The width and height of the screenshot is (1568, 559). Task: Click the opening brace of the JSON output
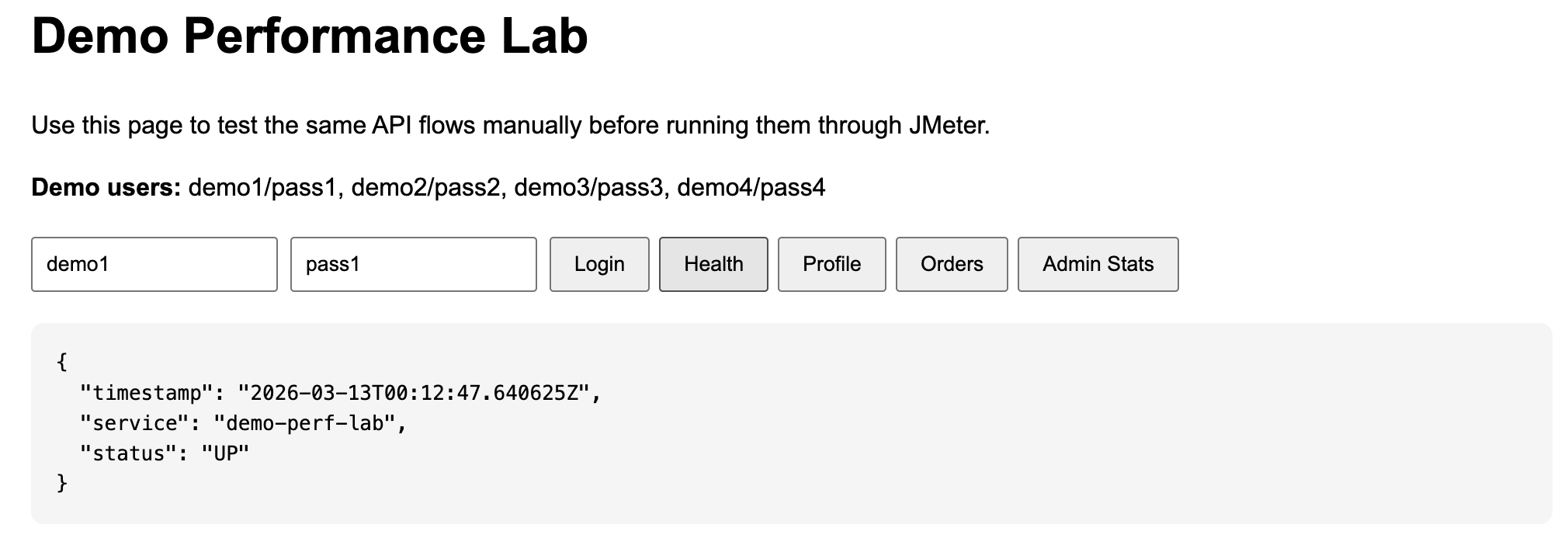[62, 362]
